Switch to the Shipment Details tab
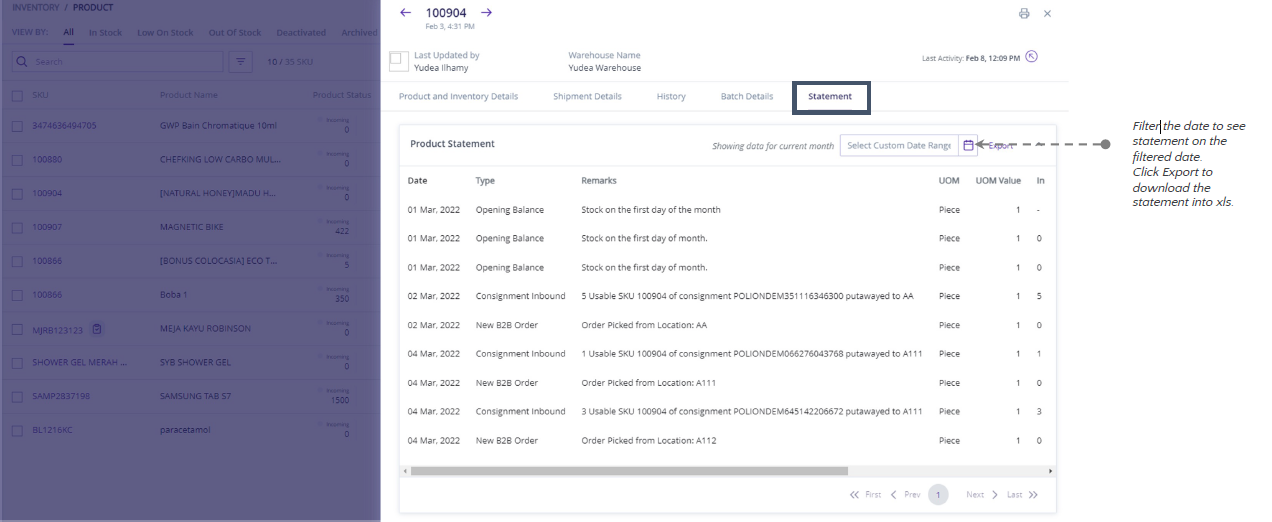 click(587, 97)
